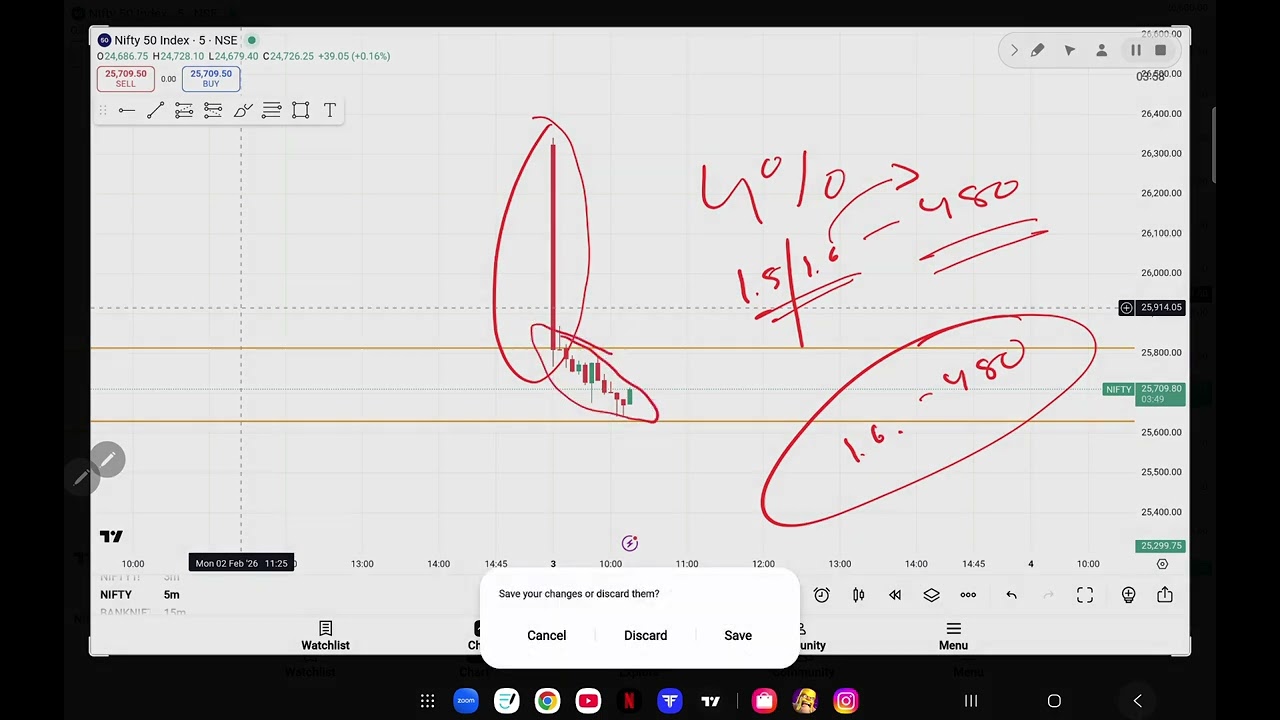Tap the Android home button
The image size is (1280, 720).
(1054, 701)
